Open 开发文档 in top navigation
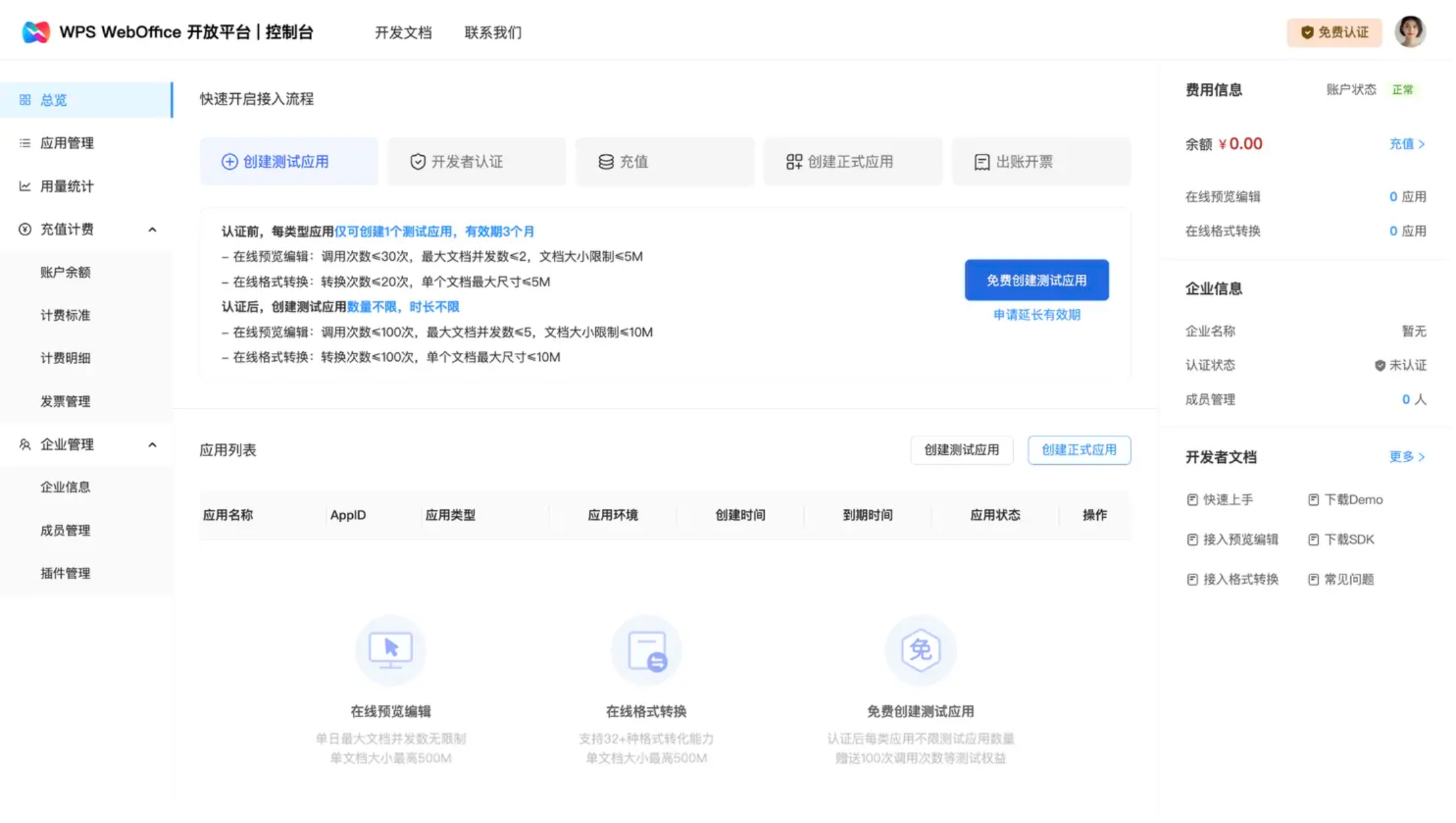The image size is (1456, 823). click(x=403, y=32)
